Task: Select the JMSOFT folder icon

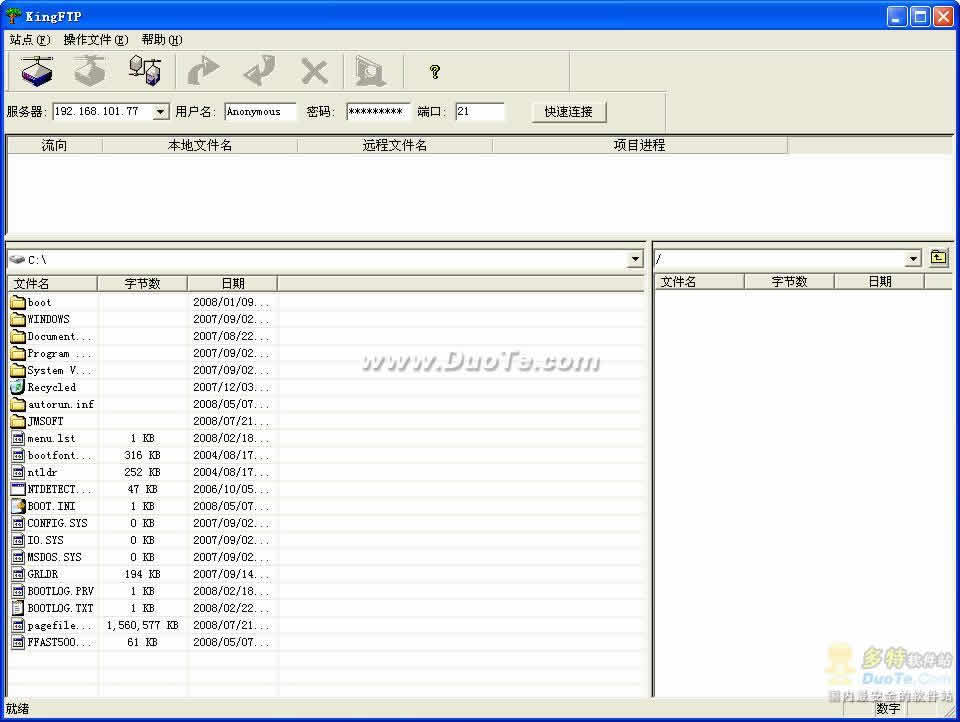Action: point(18,421)
